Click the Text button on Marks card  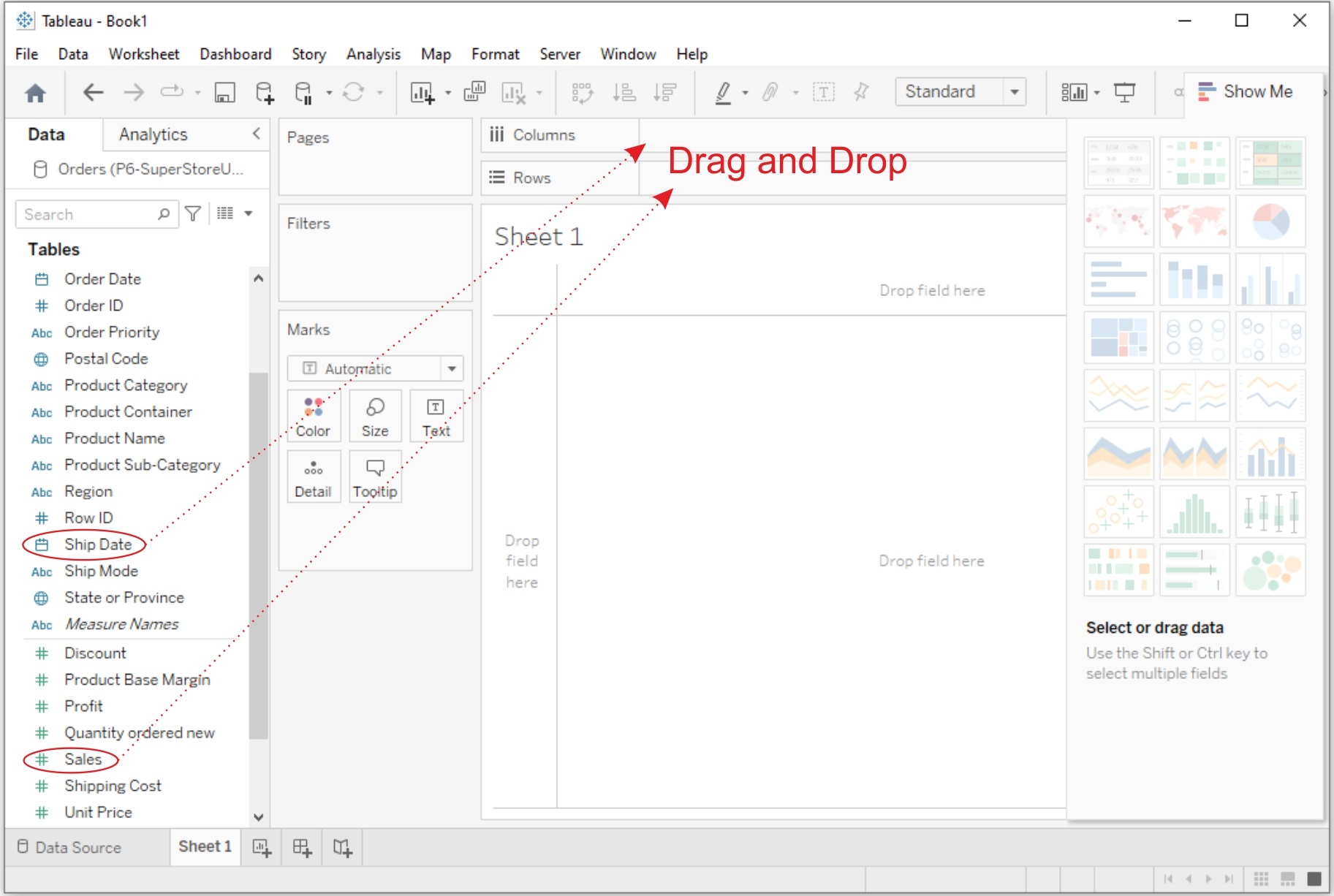pyautogui.click(x=436, y=417)
